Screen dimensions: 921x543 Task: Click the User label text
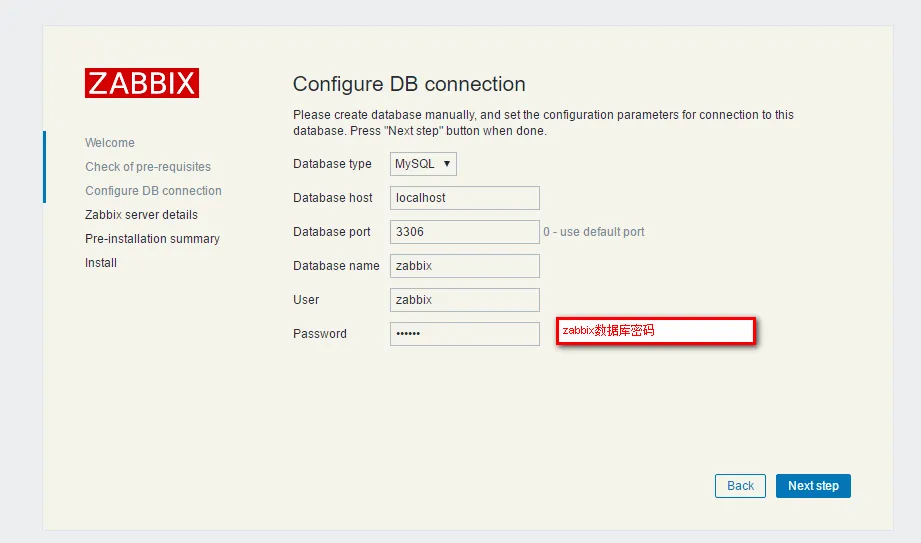pyautogui.click(x=306, y=300)
